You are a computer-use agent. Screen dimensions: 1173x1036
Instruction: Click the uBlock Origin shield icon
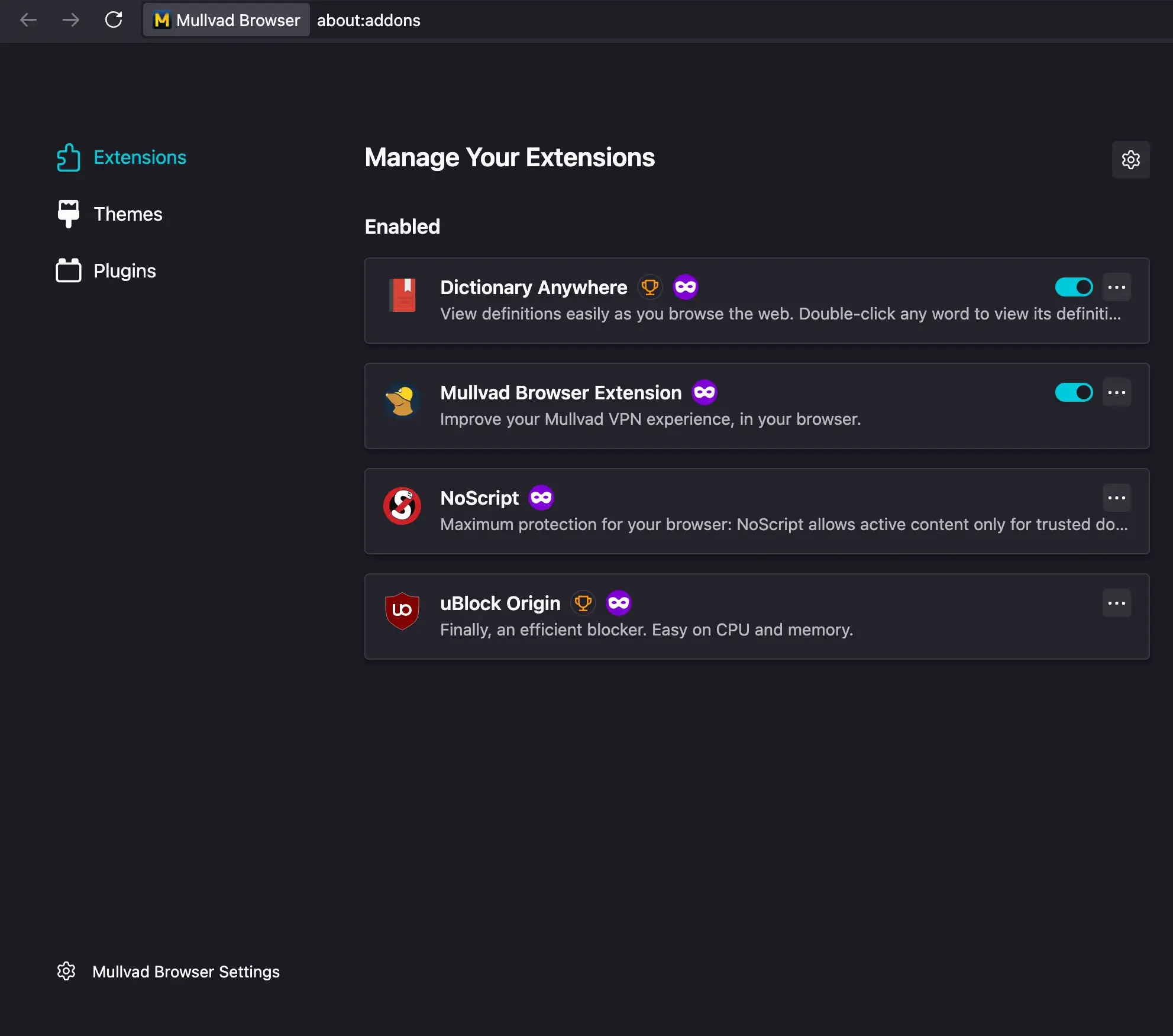click(402, 611)
